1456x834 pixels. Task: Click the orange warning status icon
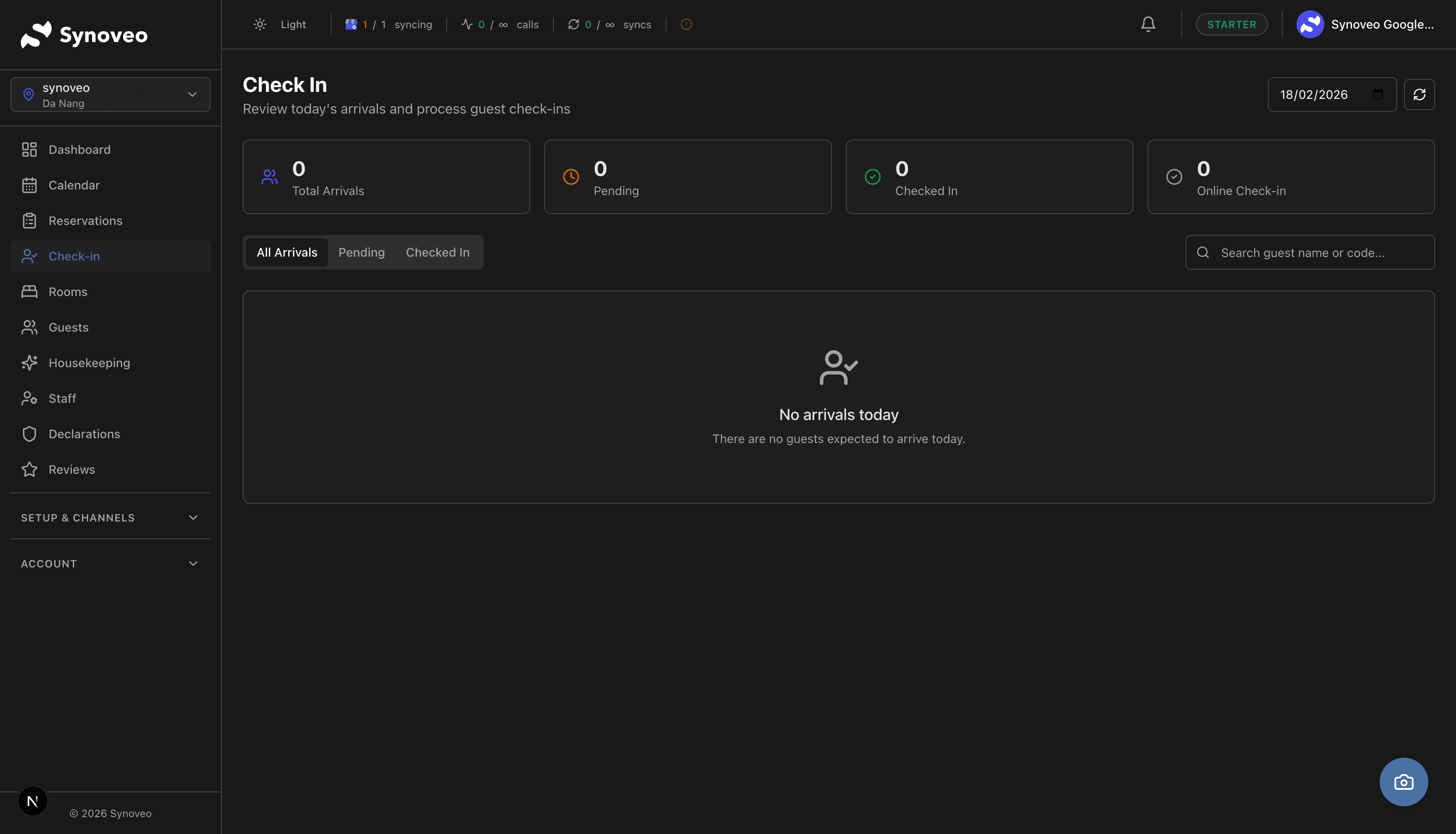click(x=686, y=24)
